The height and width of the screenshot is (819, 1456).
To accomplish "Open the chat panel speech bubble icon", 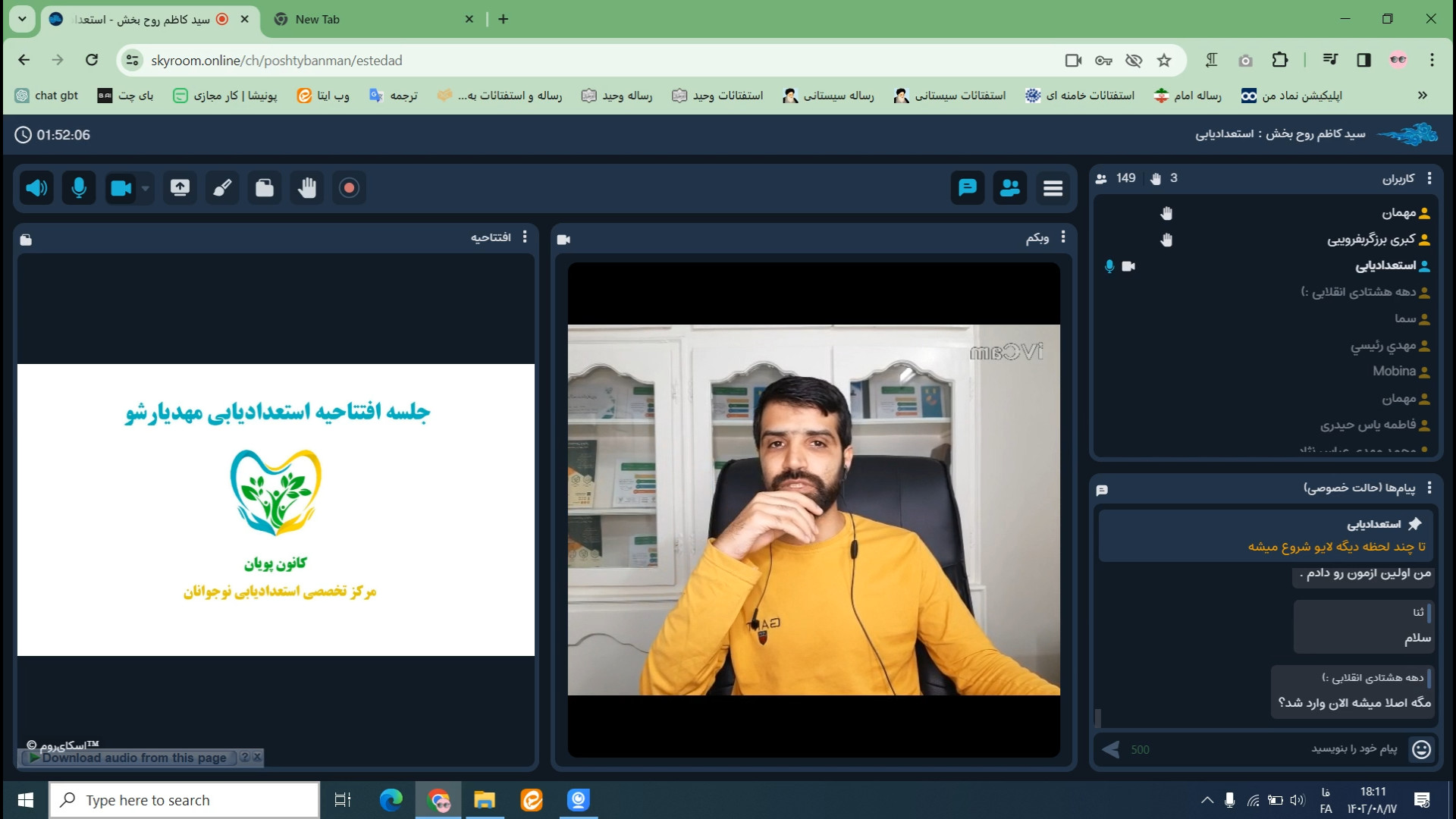I will click(967, 187).
